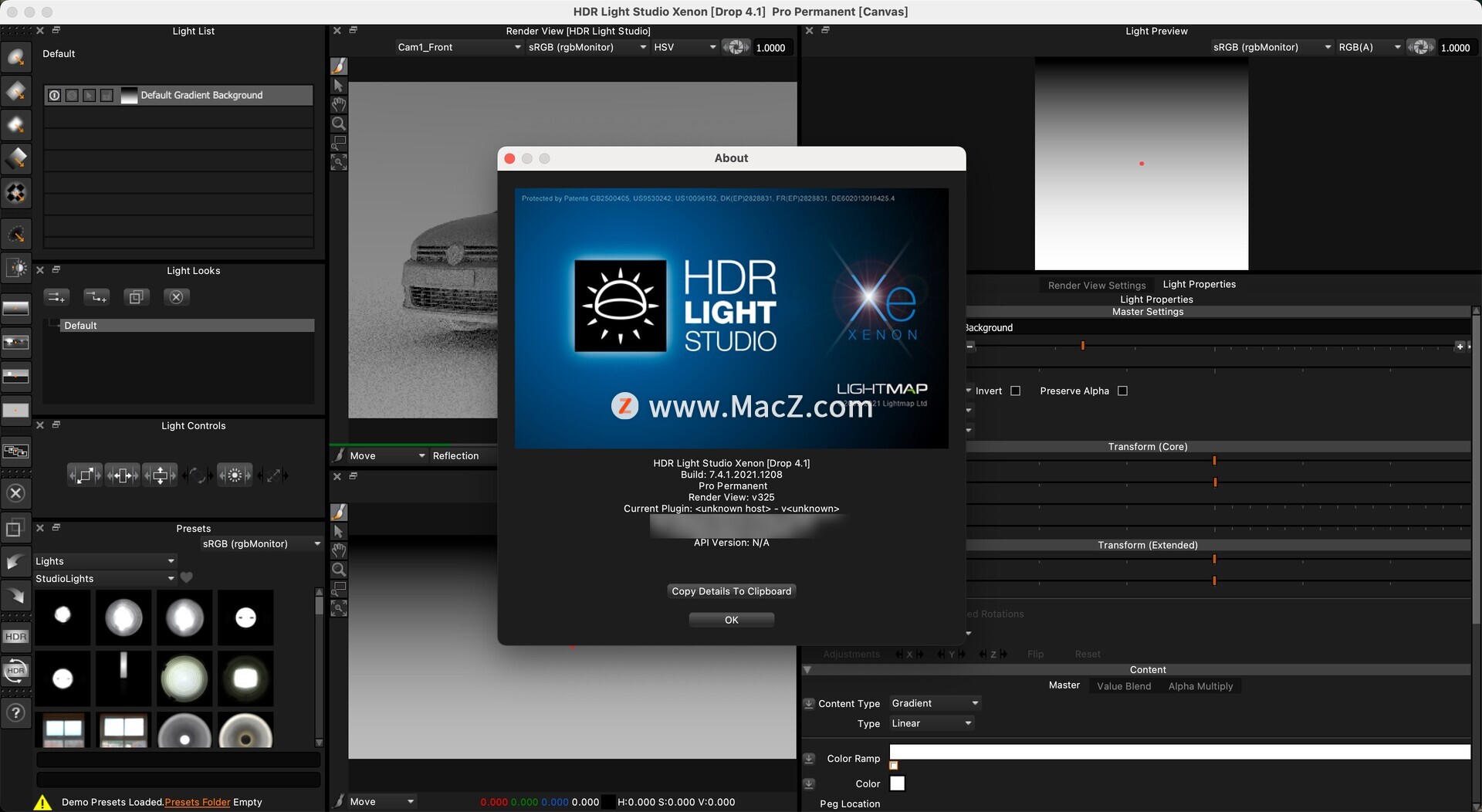Image resolution: width=1482 pixels, height=812 pixels.
Task: Collapse the Content section triangle
Action: tap(807, 670)
